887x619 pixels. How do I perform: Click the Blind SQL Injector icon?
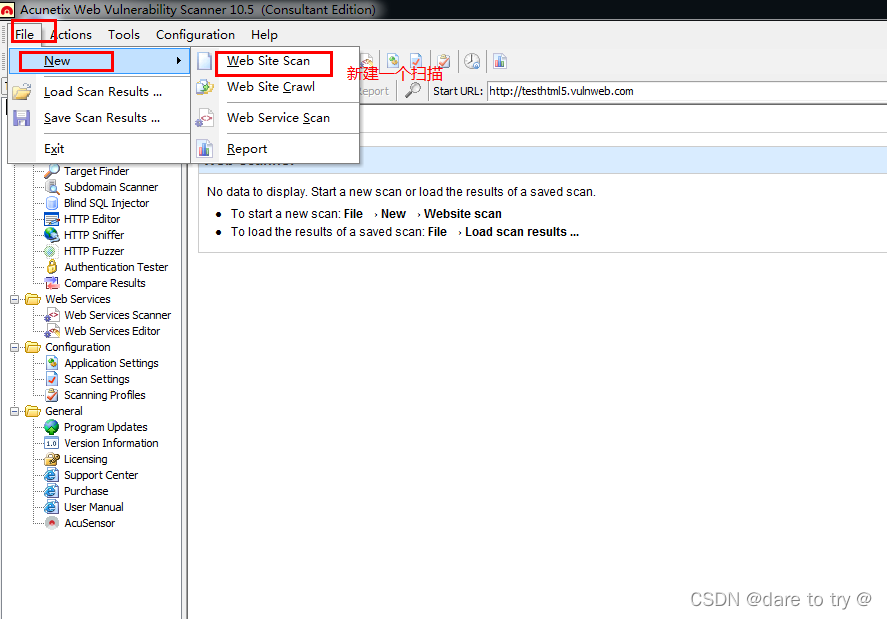click(x=52, y=203)
